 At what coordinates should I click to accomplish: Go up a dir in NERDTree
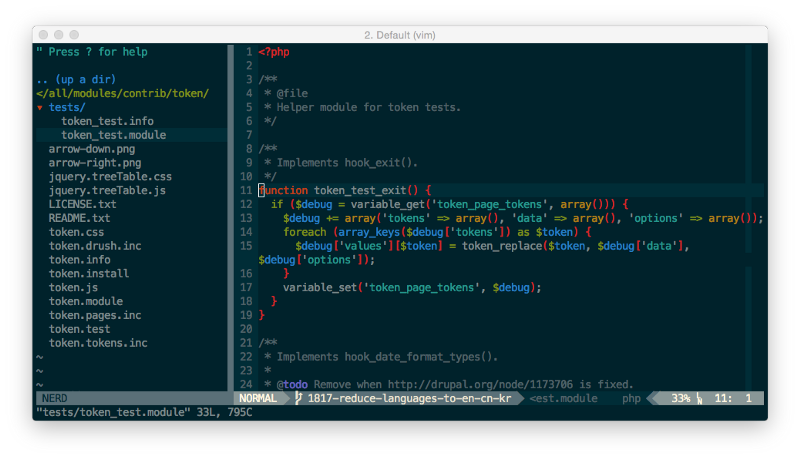click(76, 80)
